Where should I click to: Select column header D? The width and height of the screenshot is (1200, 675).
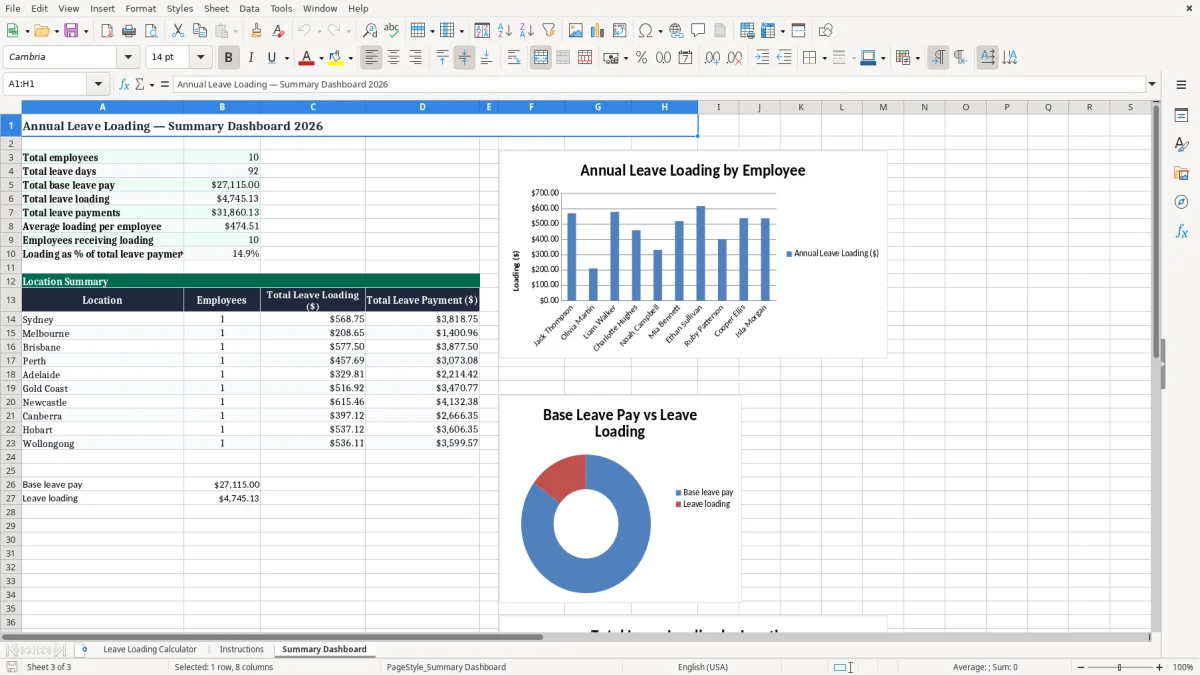coord(422,106)
